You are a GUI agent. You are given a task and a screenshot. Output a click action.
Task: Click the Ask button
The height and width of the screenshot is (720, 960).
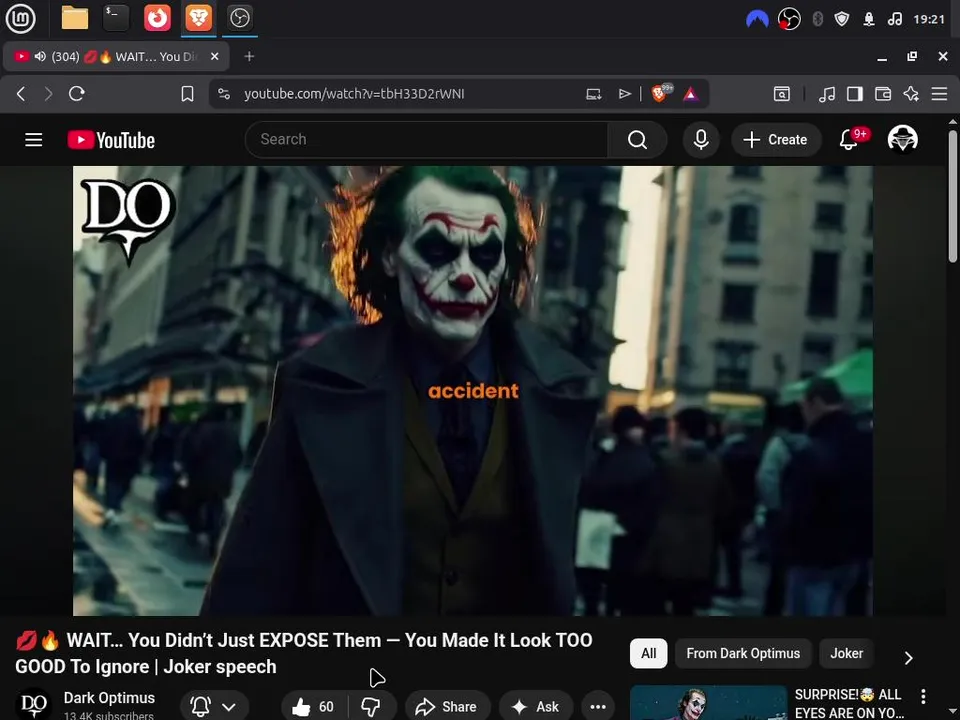[x=536, y=707]
